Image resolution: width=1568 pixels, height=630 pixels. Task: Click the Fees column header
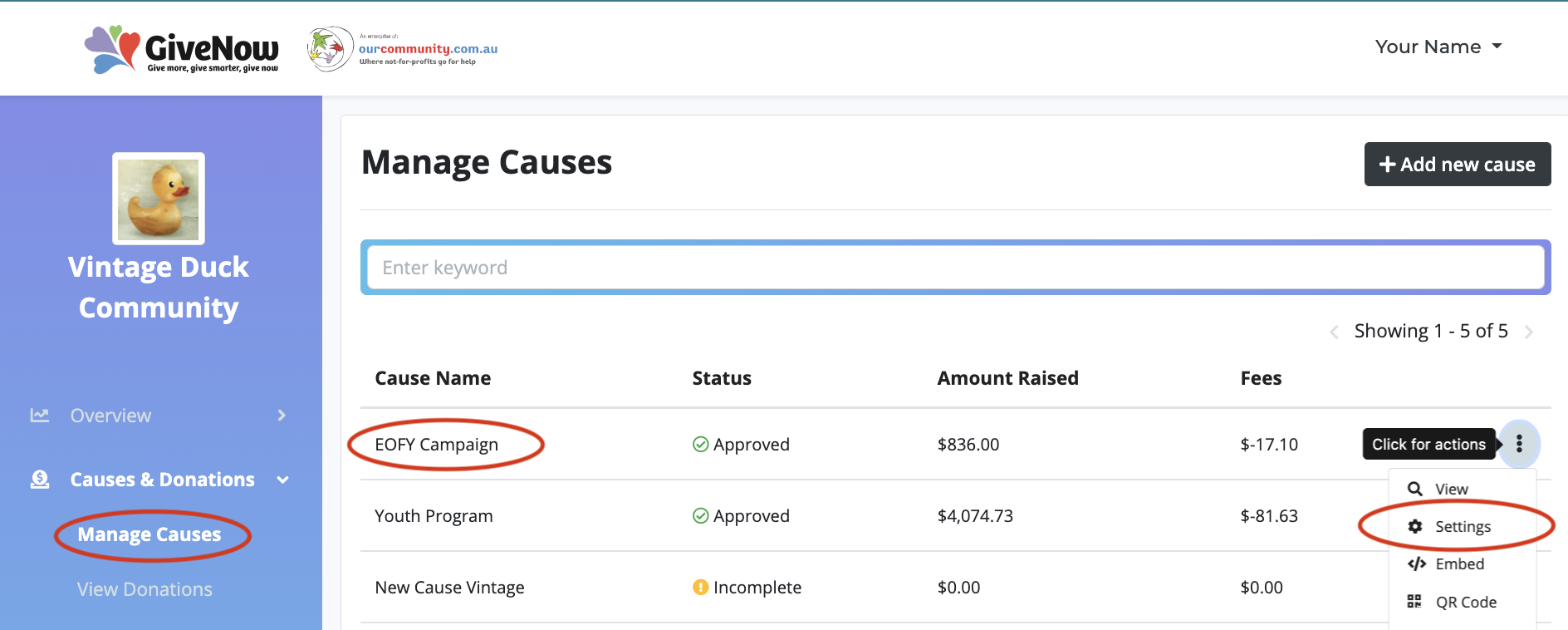(x=1261, y=378)
